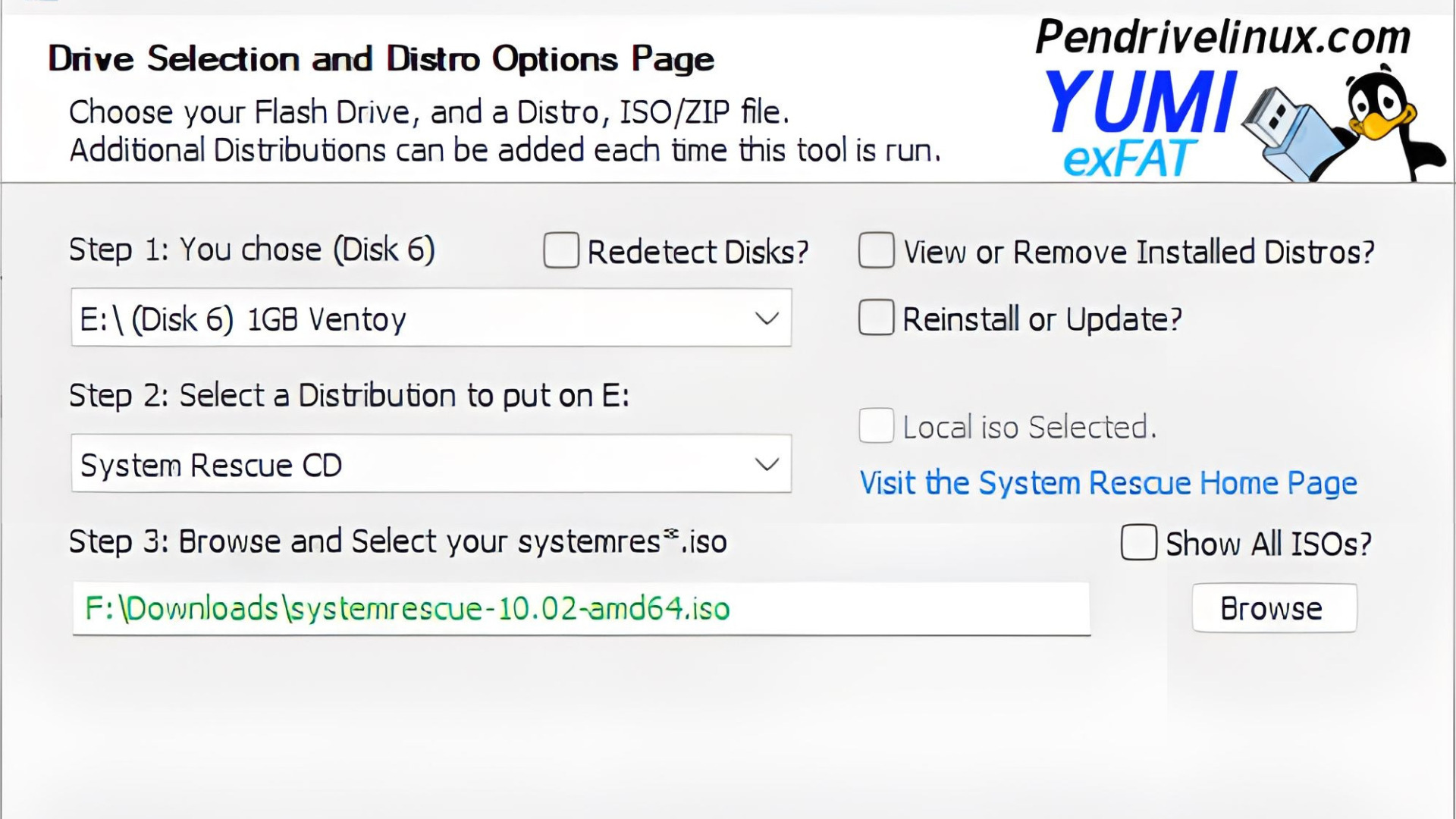Click the Choose your Flash Drive description text
Image resolution: width=1456 pixels, height=819 pixels.
pyautogui.click(x=429, y=112)
